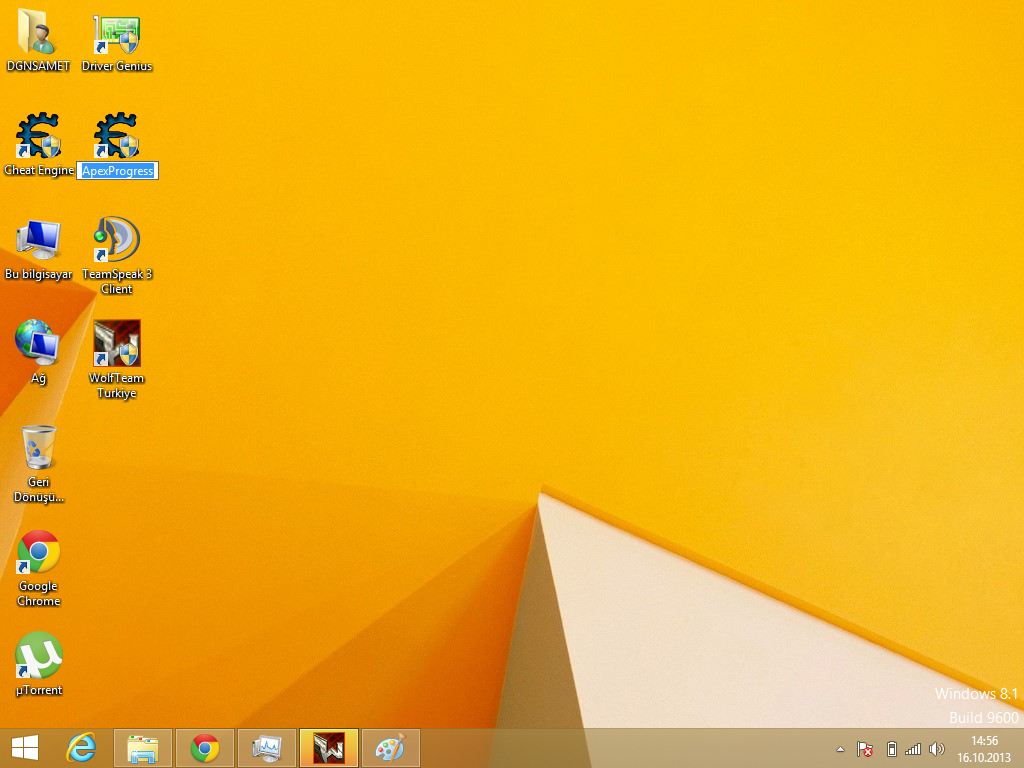Click the Bu bilgisayar label text

click(39, 274)
